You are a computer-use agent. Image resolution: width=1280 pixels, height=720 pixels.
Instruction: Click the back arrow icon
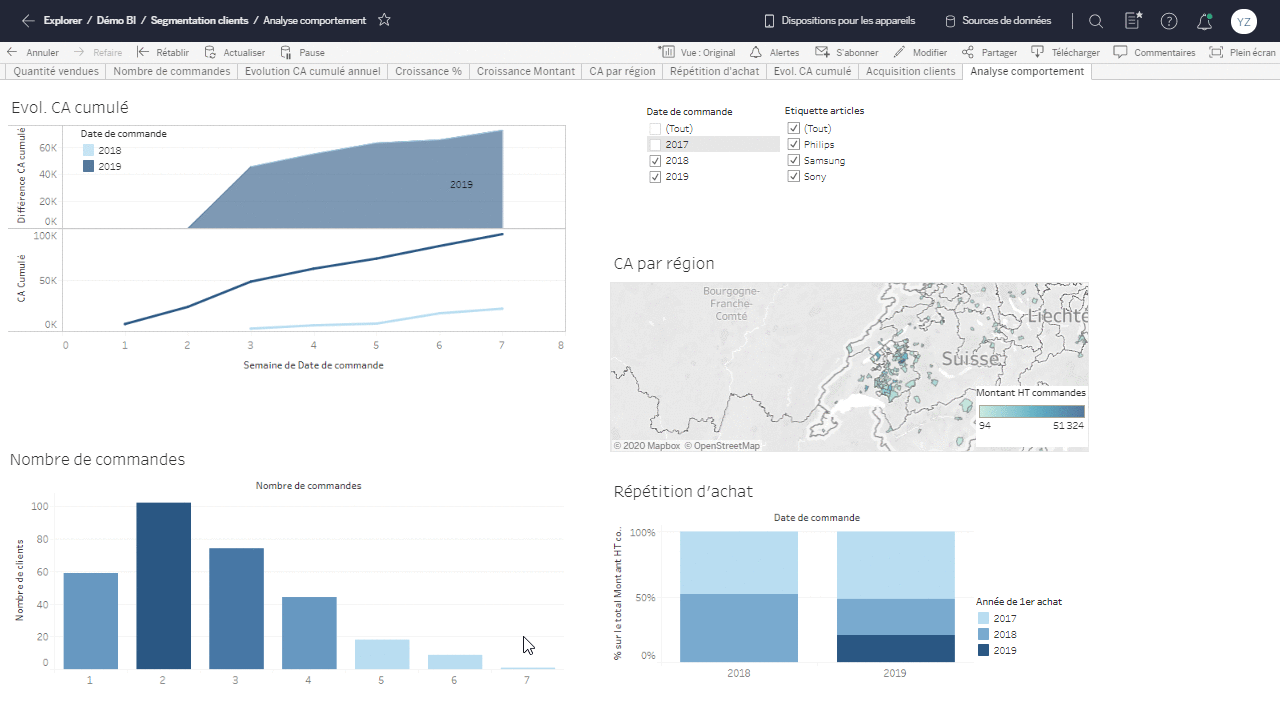28,20
